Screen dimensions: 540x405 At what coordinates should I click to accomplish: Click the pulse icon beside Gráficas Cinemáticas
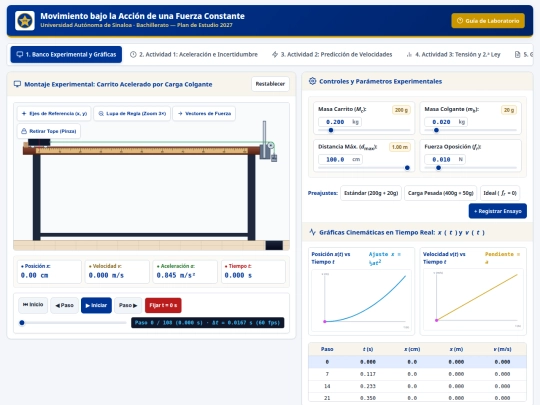(x=312, y=232)
